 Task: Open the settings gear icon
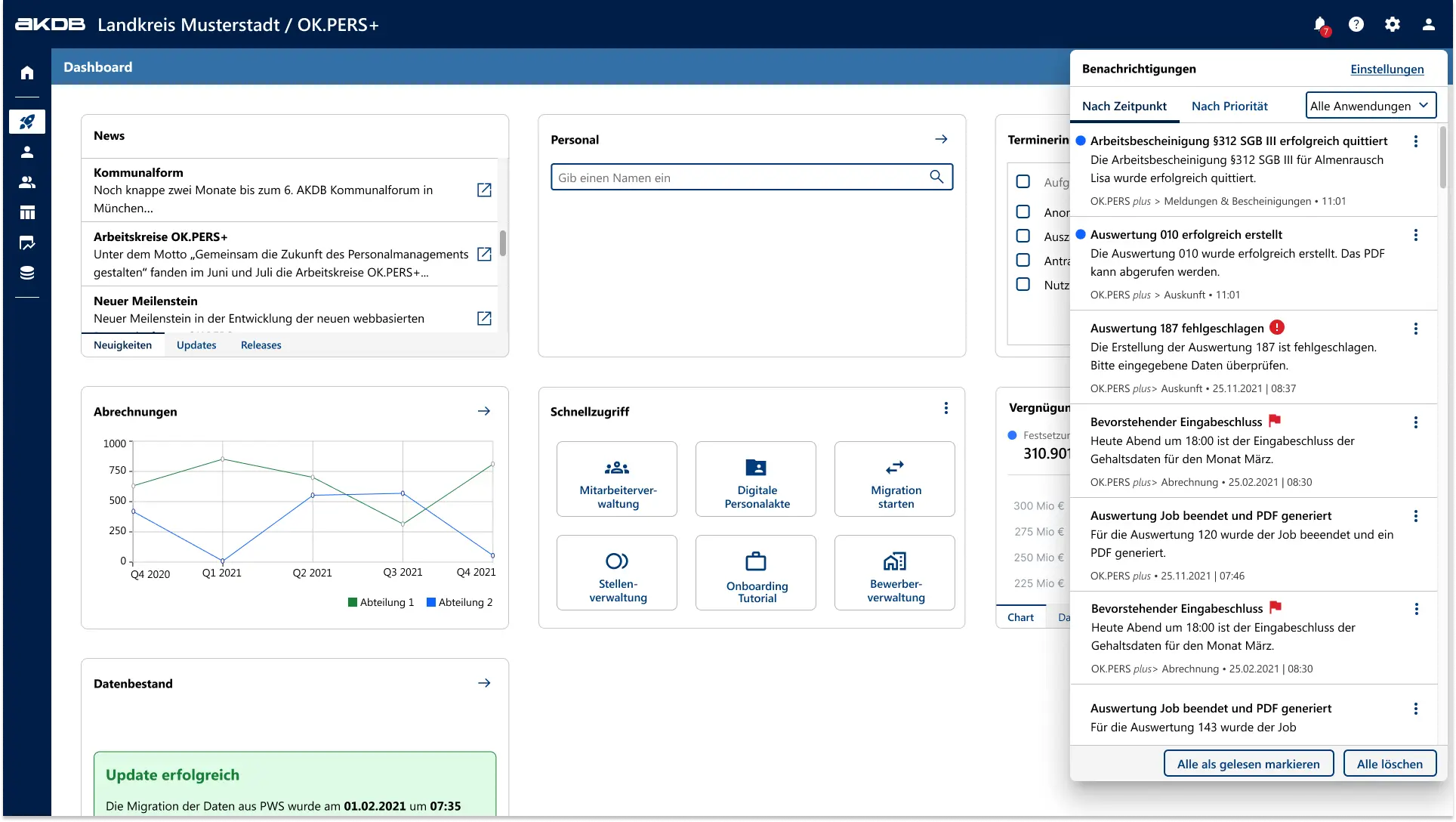pyautogui.click(x=1393, y=24)
